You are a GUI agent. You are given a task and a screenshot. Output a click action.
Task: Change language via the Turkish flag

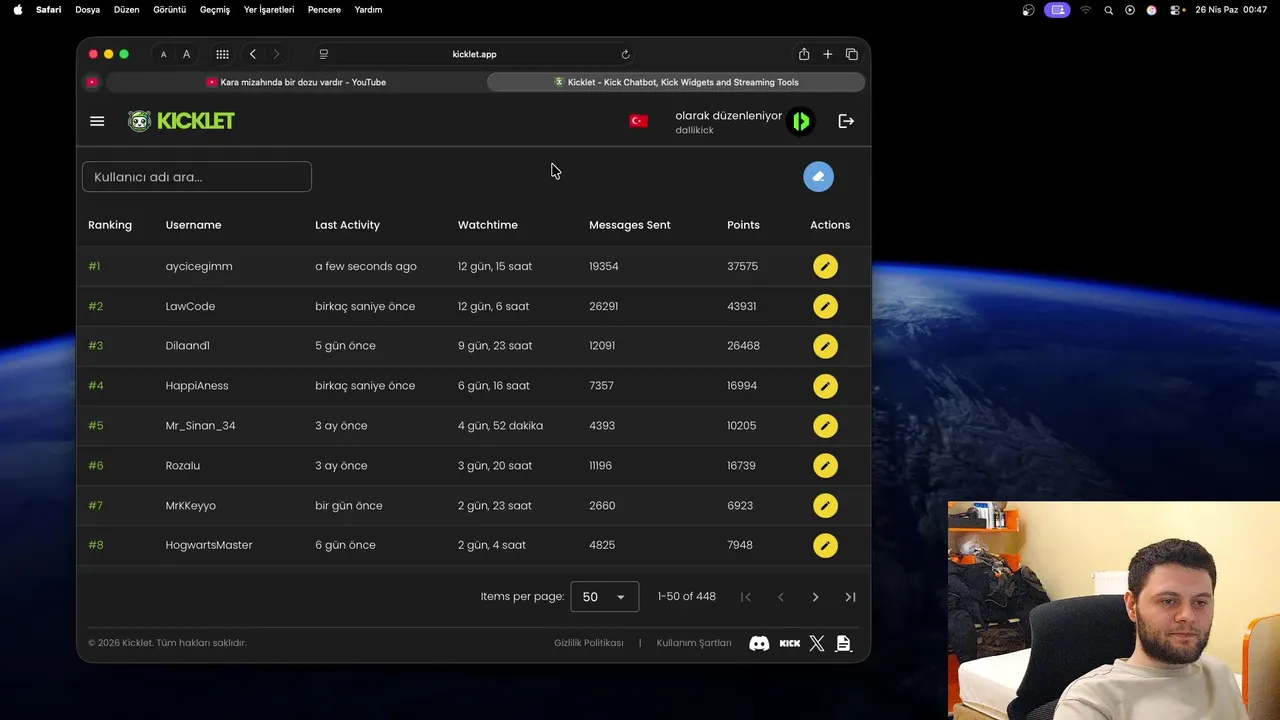(638, 121)
